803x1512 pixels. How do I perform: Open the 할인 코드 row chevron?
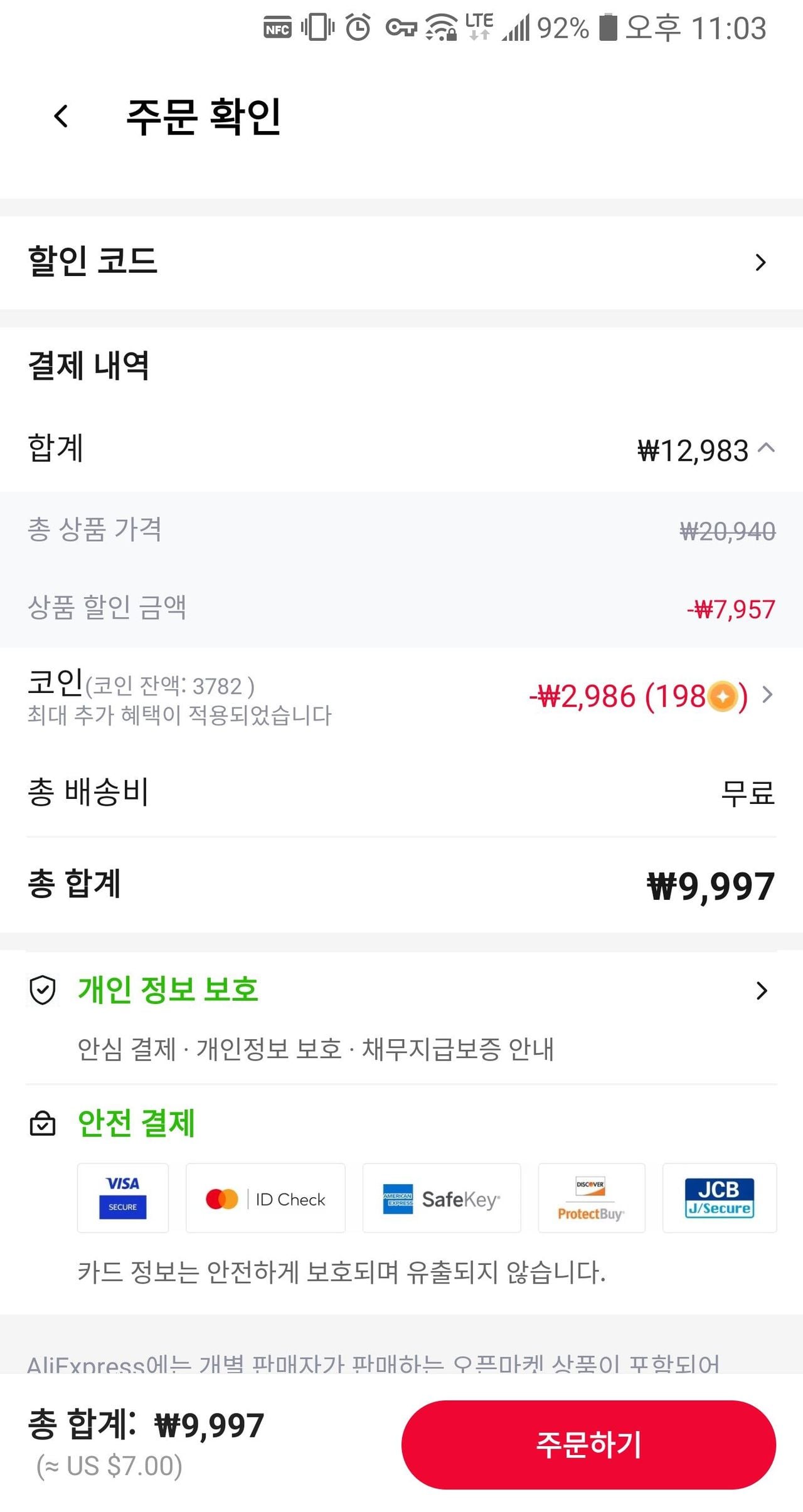(760, 262)
